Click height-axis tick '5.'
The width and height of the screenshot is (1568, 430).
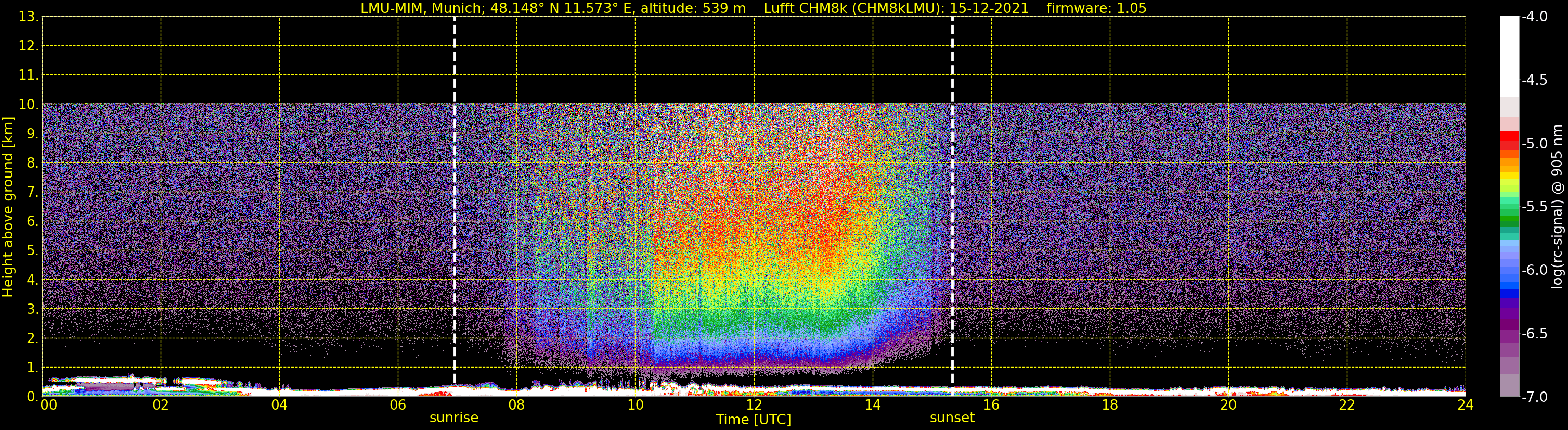point(32,250)
